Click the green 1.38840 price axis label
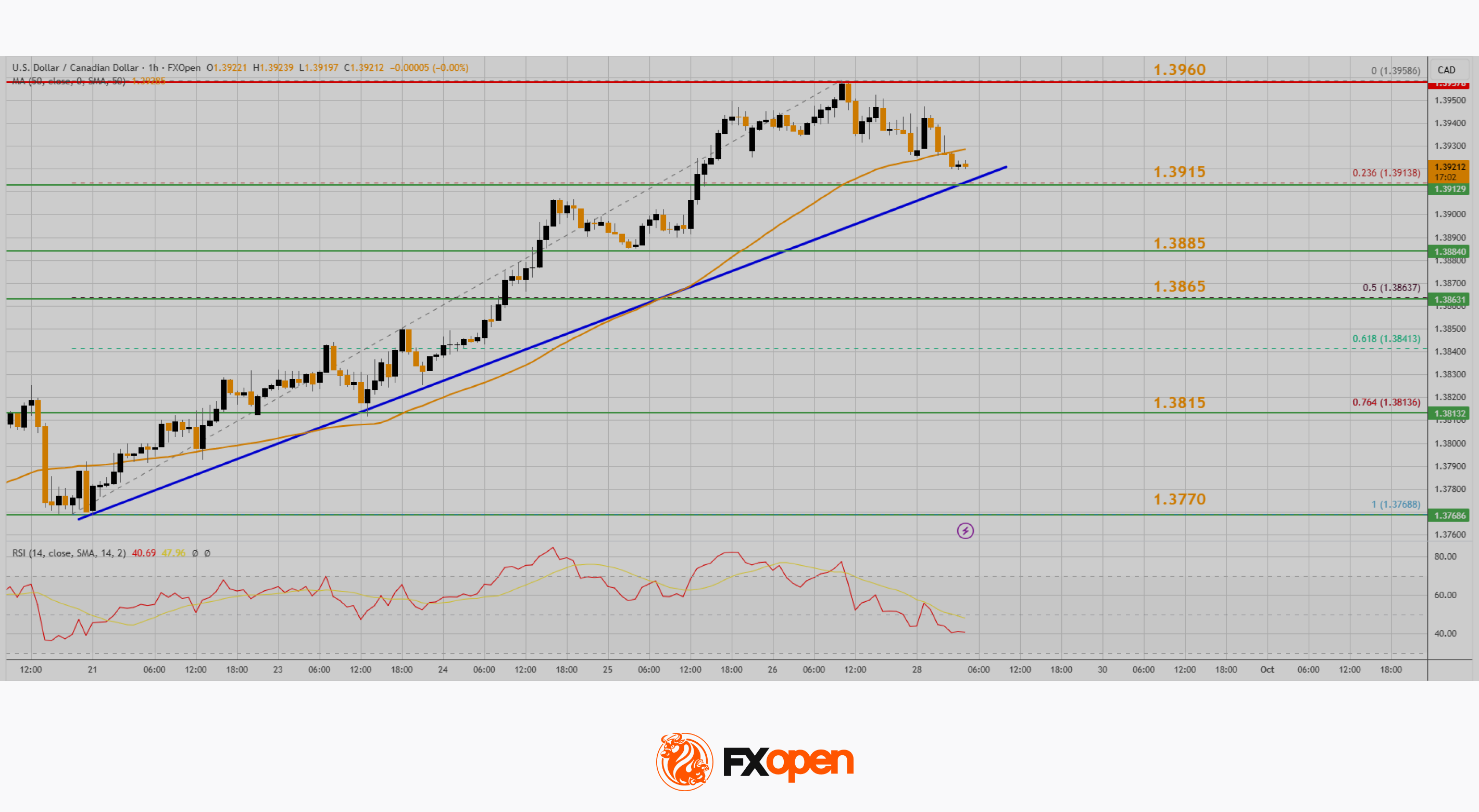Viewport: 1479px width, 812px height. point(1450,251)
